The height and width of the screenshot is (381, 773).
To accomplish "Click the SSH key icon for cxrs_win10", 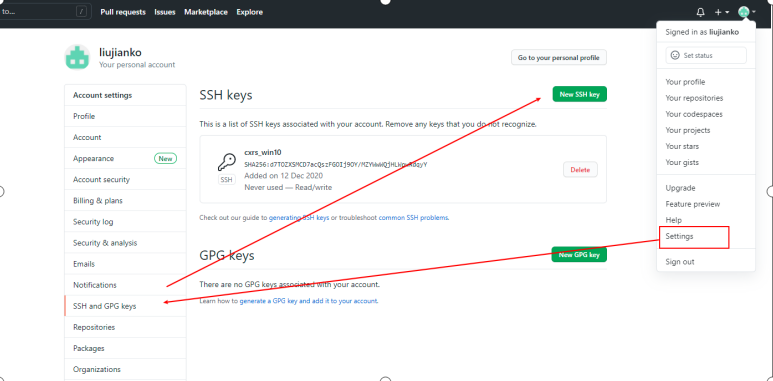I will (226, 162).
